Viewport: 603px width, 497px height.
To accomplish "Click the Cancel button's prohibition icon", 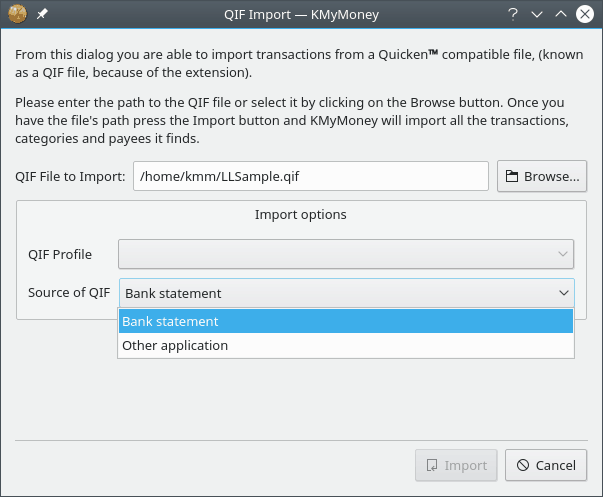I will pos(523,465).
